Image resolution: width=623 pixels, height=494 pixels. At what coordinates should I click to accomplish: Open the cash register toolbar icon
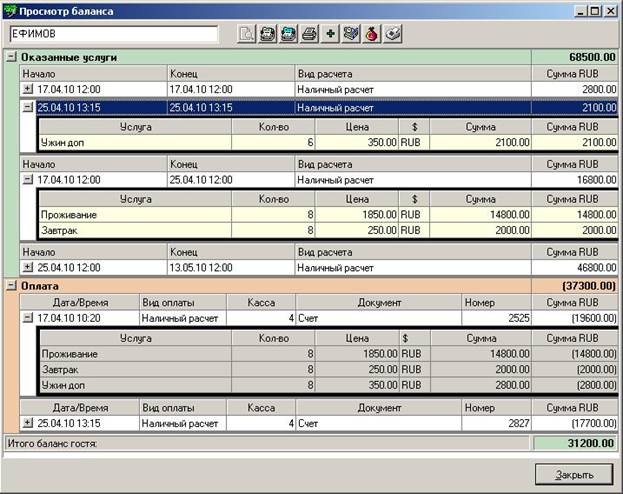click(351, 34)
